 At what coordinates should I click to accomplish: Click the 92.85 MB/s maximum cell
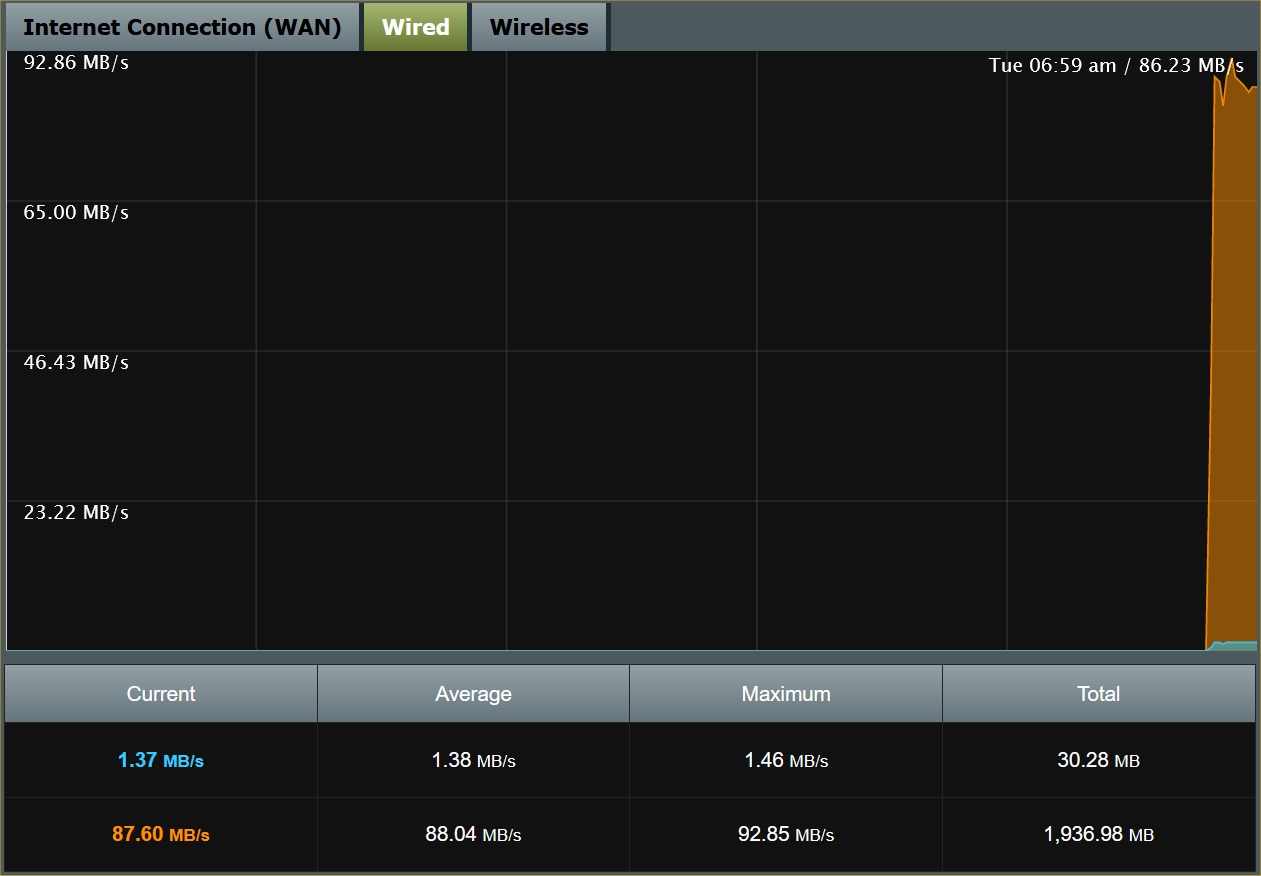(x=786, y=834)
